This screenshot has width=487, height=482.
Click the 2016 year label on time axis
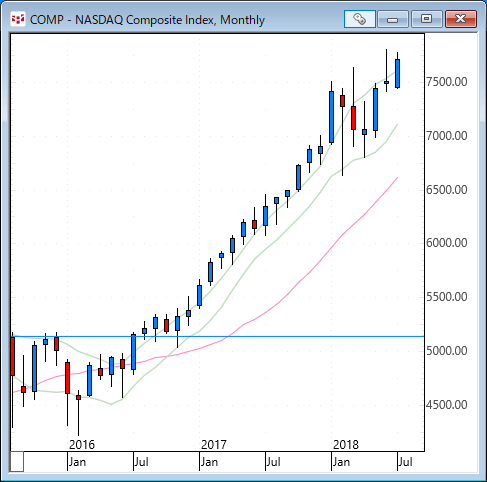82,445
